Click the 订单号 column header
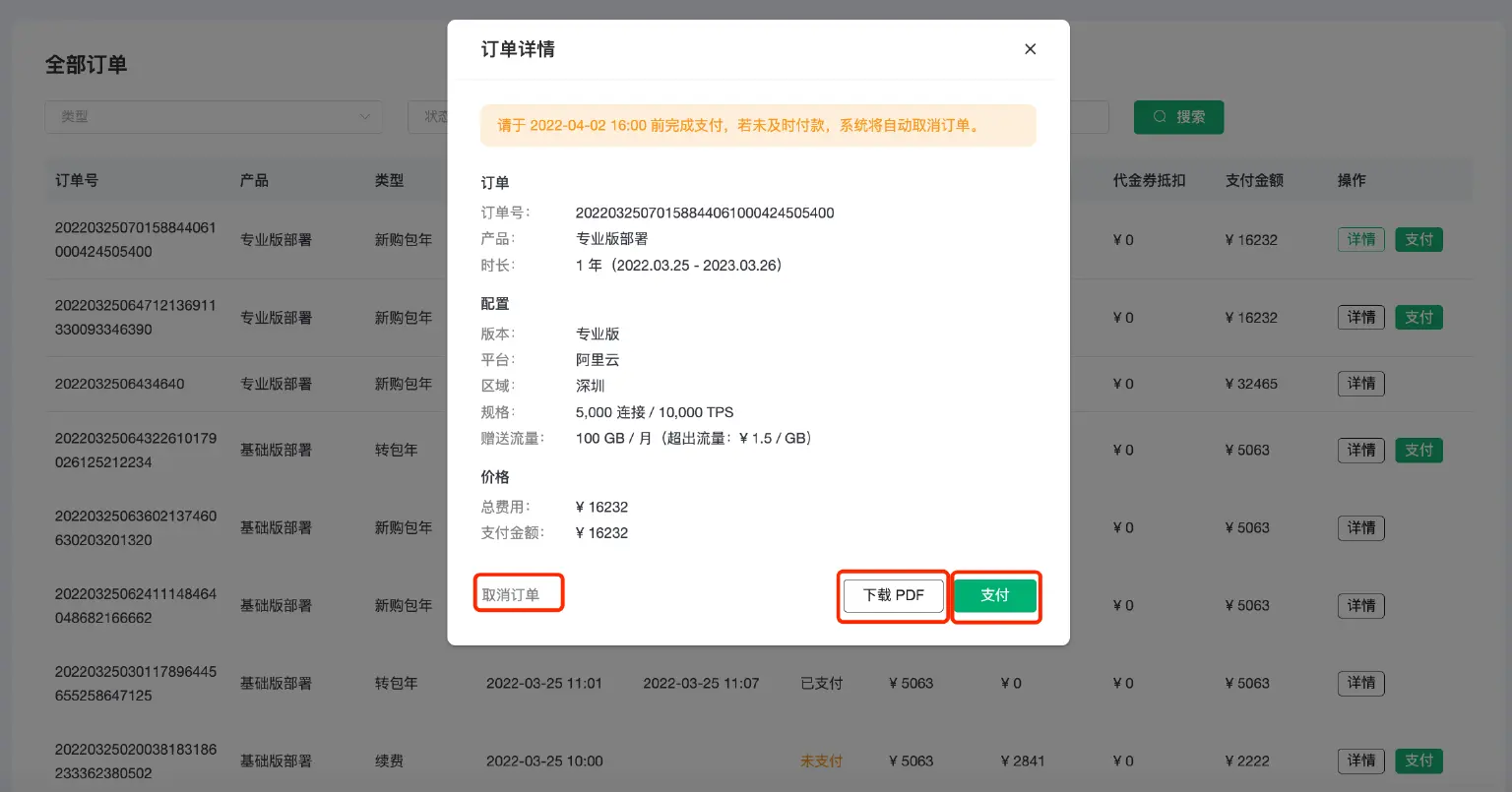Viewport: 1512px width, 792px height. tap(76, 180)
